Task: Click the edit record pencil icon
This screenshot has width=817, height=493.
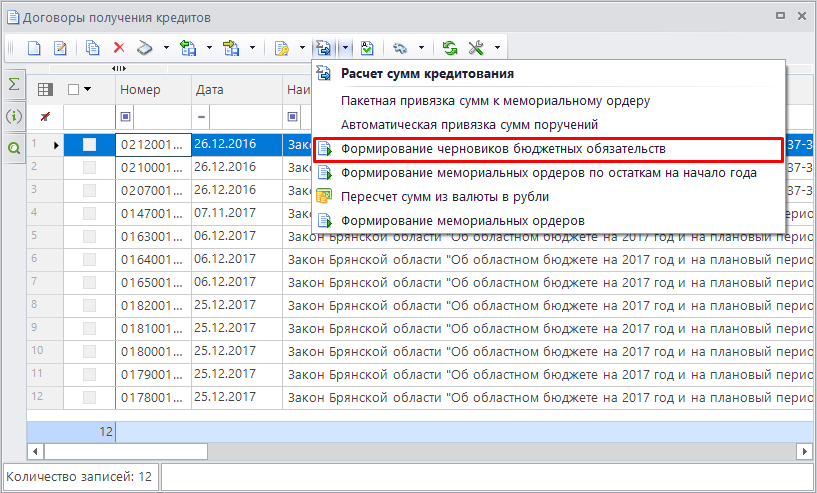Action: pos(60,47)
